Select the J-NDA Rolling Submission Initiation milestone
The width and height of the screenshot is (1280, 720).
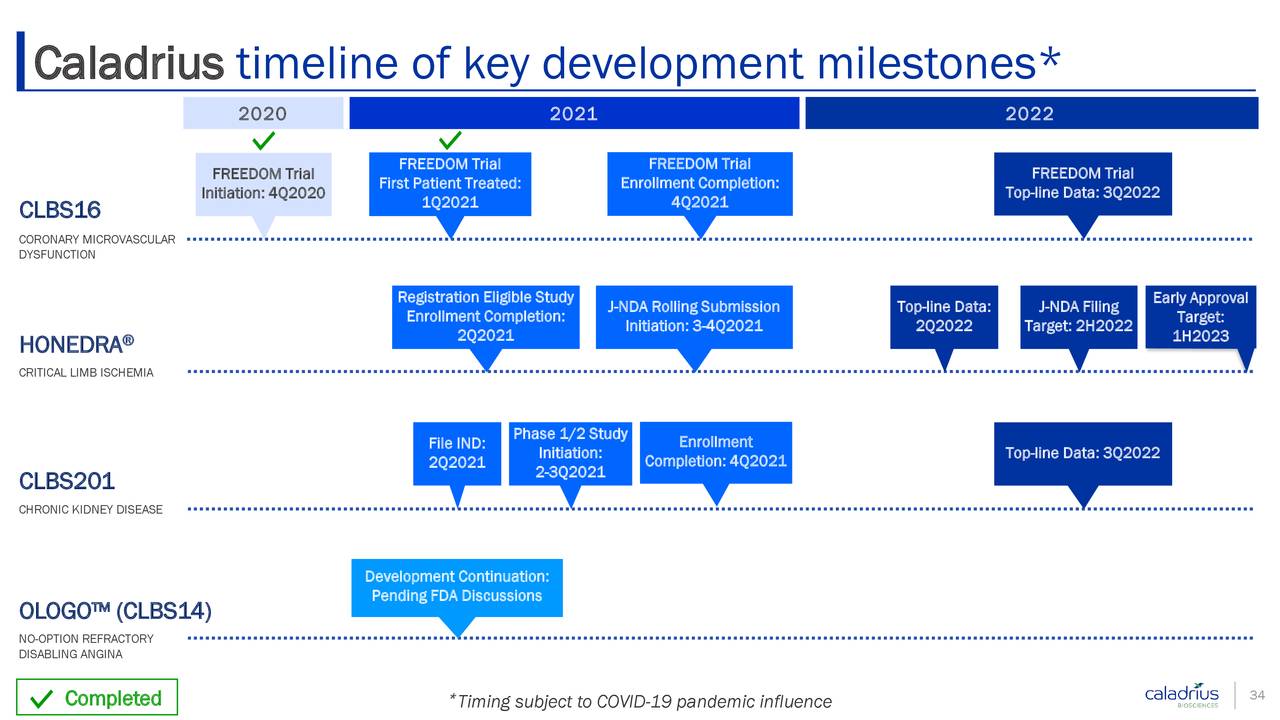(x=694, y=317)
